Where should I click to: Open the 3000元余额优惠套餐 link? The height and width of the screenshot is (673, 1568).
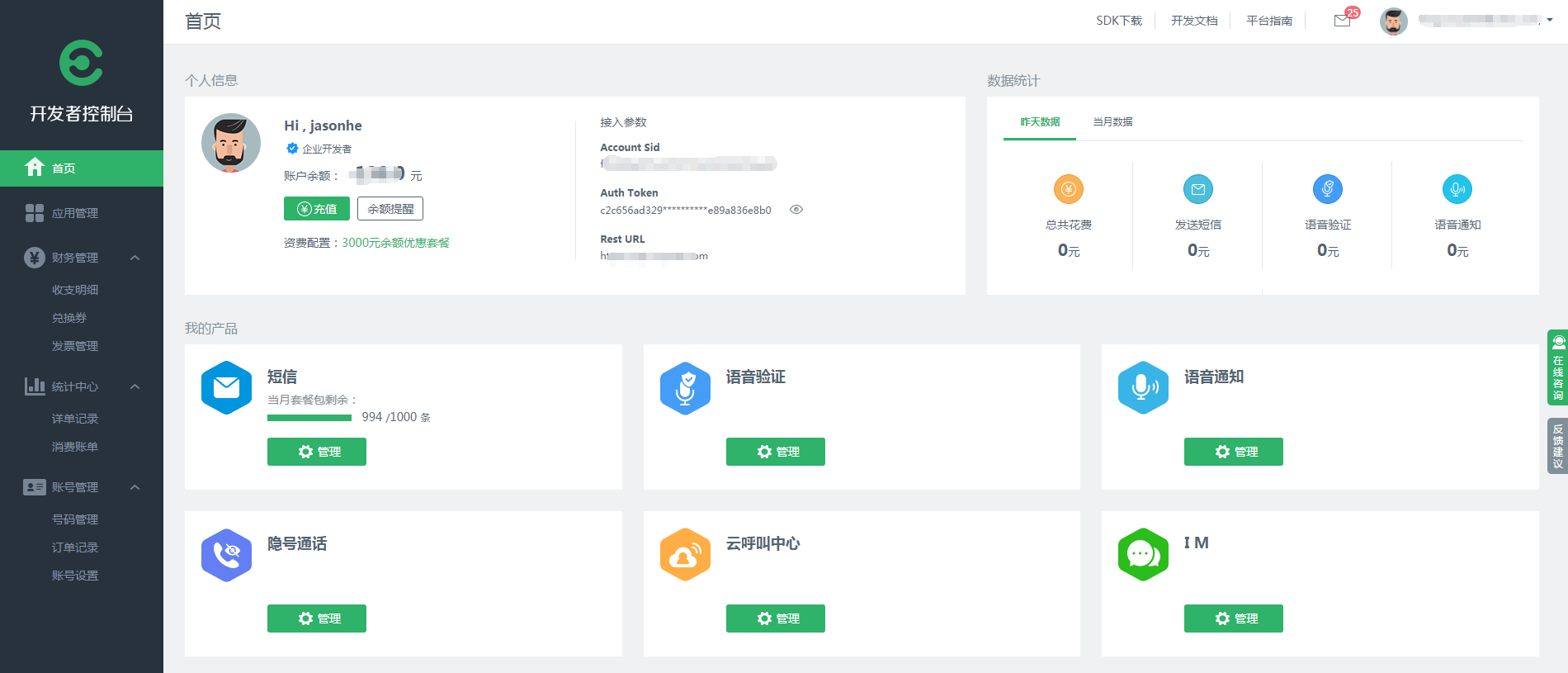(396, 243)
